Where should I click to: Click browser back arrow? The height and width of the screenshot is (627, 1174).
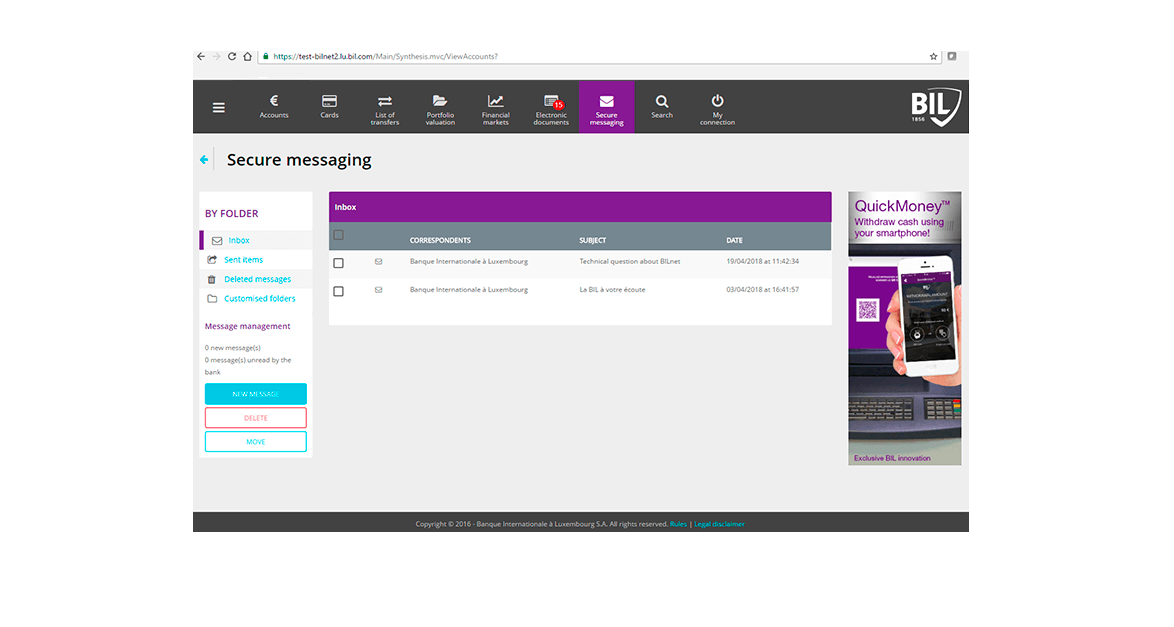201,56
